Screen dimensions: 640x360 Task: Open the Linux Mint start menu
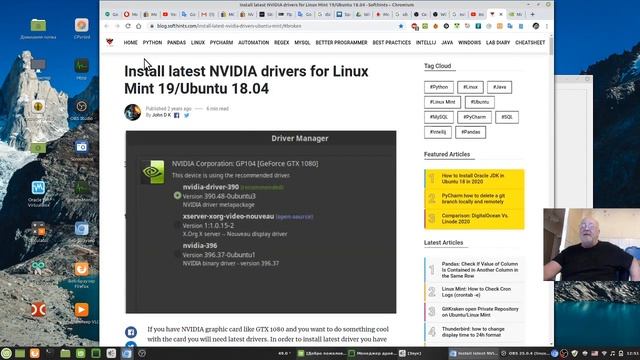click(6, 353)
